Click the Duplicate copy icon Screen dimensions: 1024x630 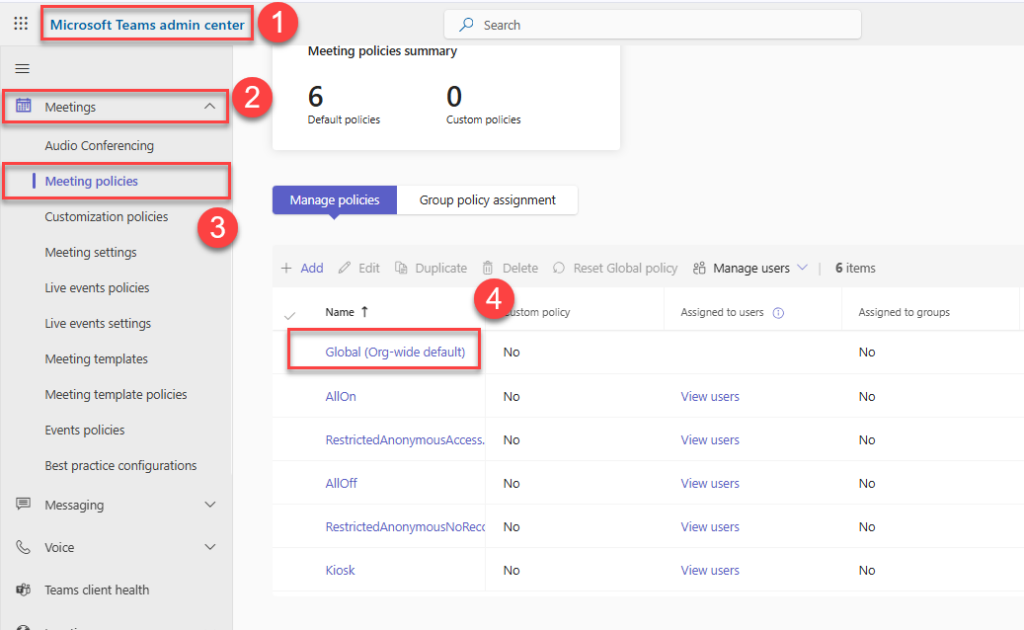coord(401,268)
